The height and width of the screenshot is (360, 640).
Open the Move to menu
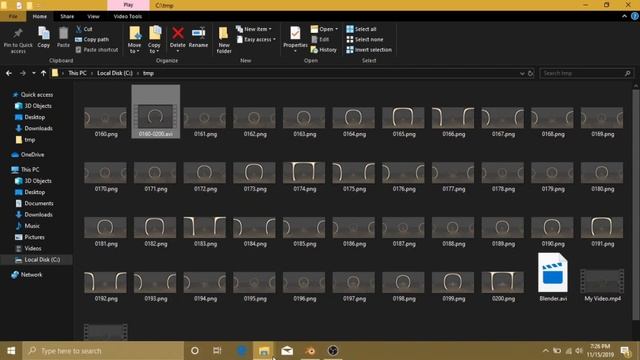134,40
